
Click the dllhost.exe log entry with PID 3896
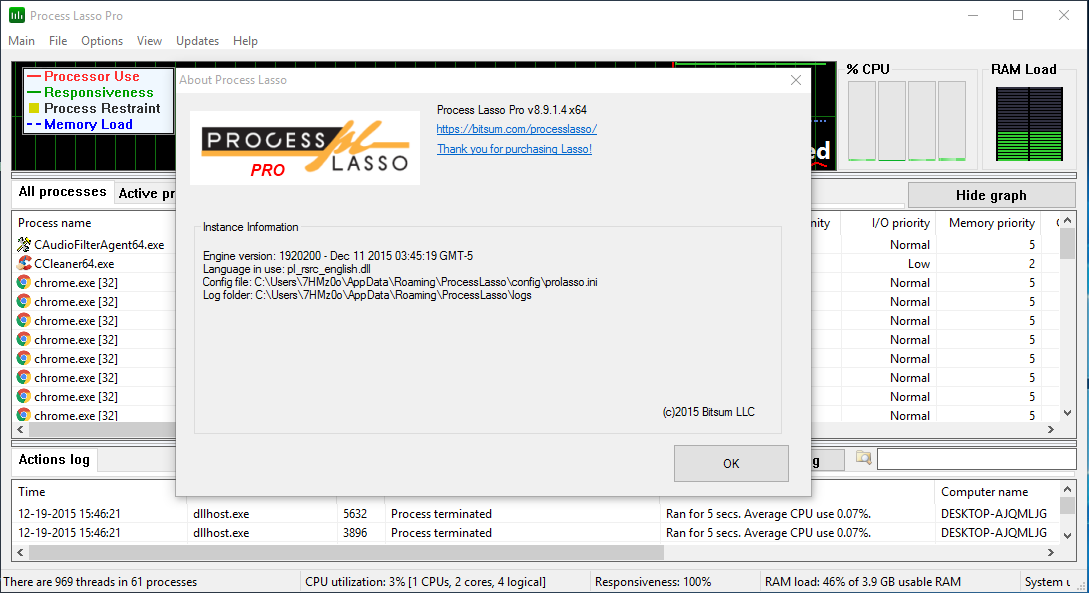[x=535, y=533]
